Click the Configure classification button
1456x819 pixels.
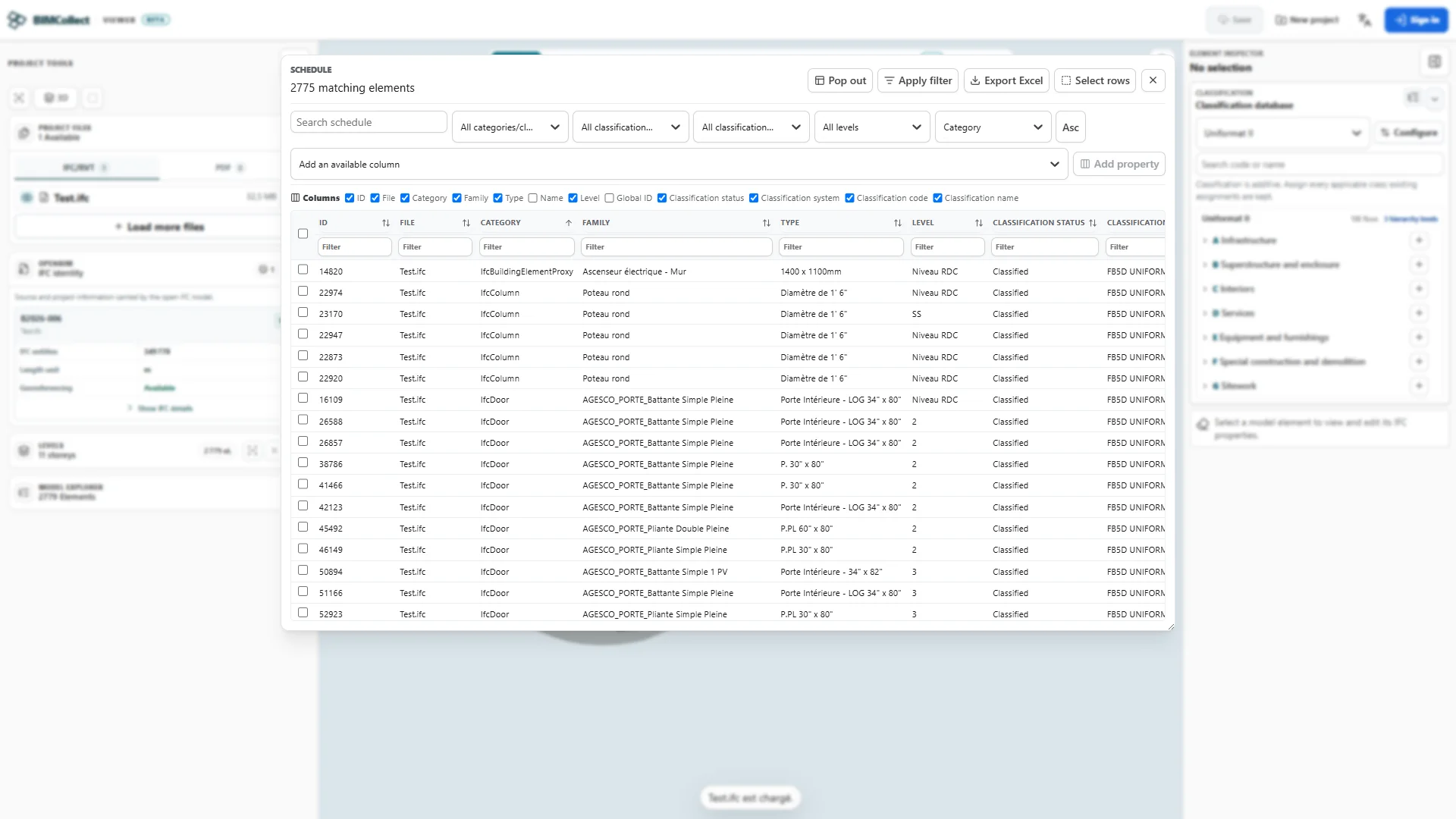[1408, 133]
